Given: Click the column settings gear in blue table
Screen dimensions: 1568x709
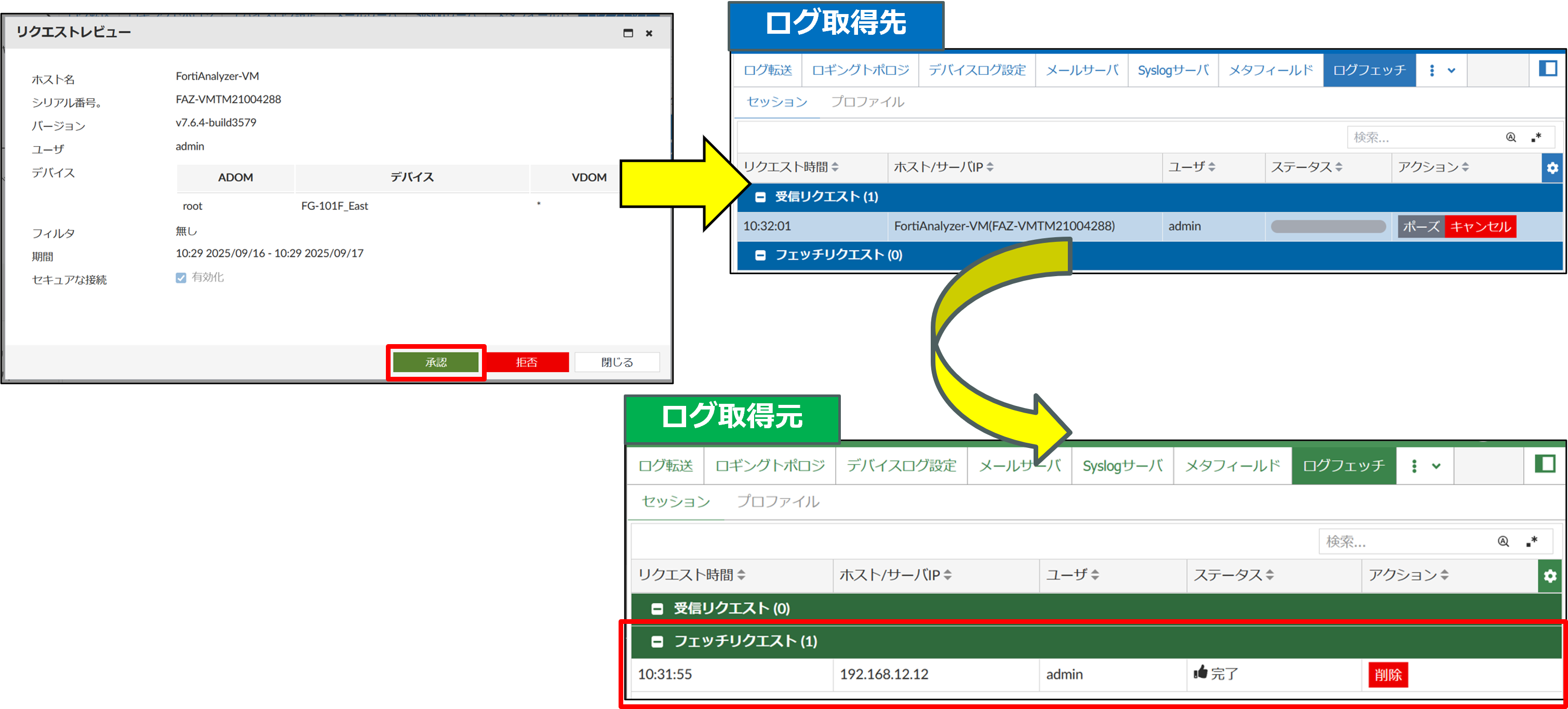Looking at the screenshot, I should [1552, 168].
